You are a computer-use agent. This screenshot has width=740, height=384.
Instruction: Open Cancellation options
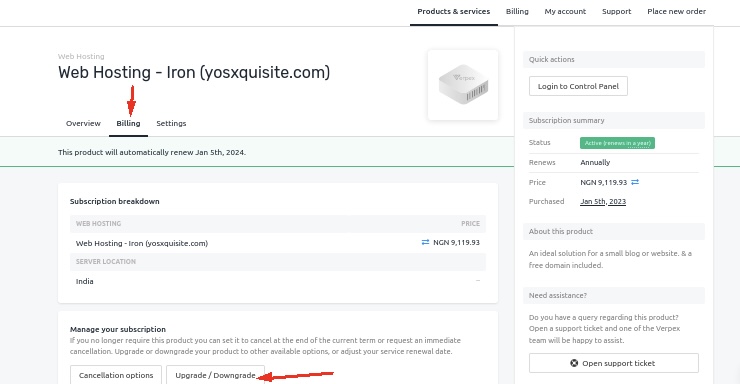tap(116, 375)
